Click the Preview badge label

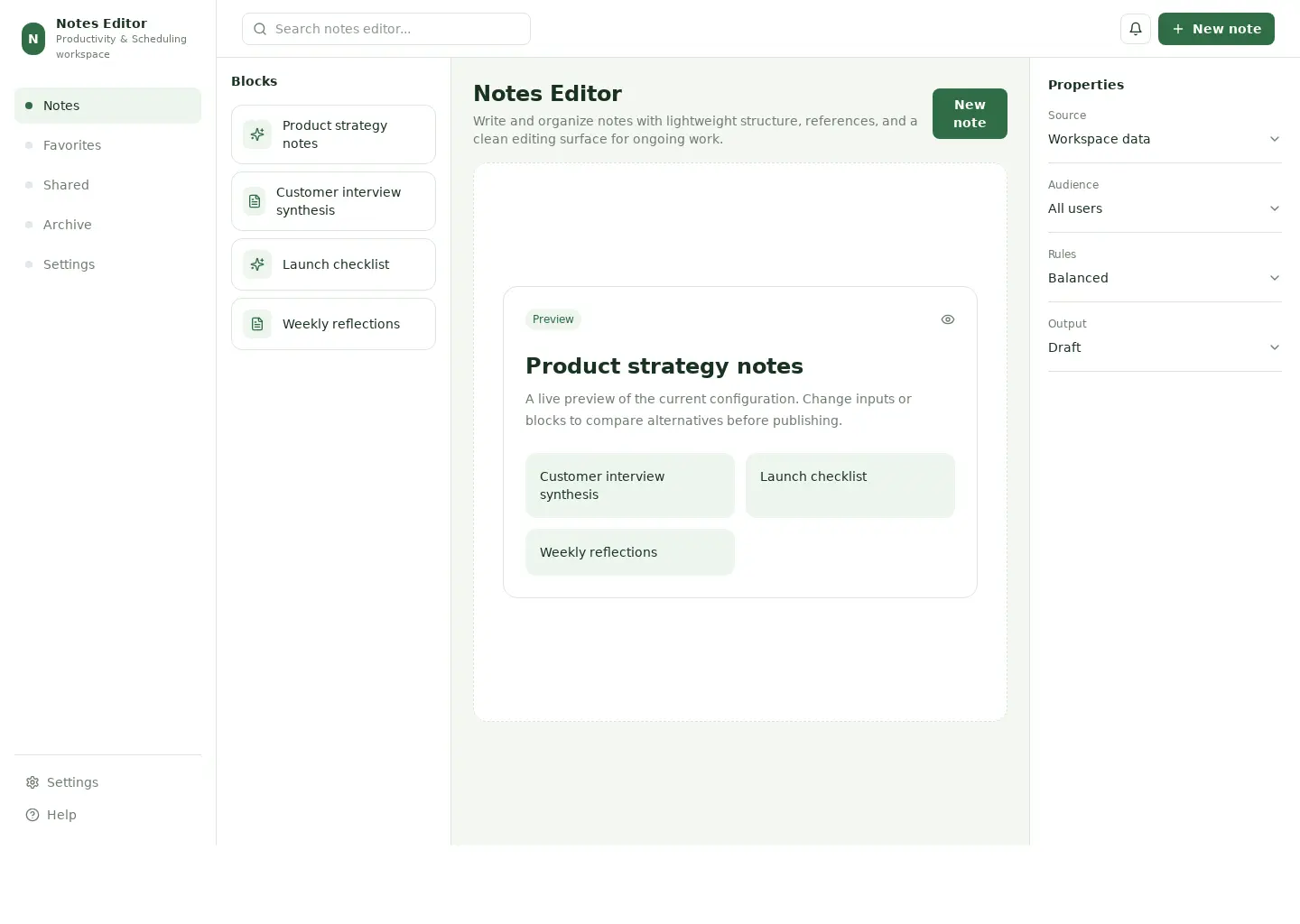(x=552, y=319)
